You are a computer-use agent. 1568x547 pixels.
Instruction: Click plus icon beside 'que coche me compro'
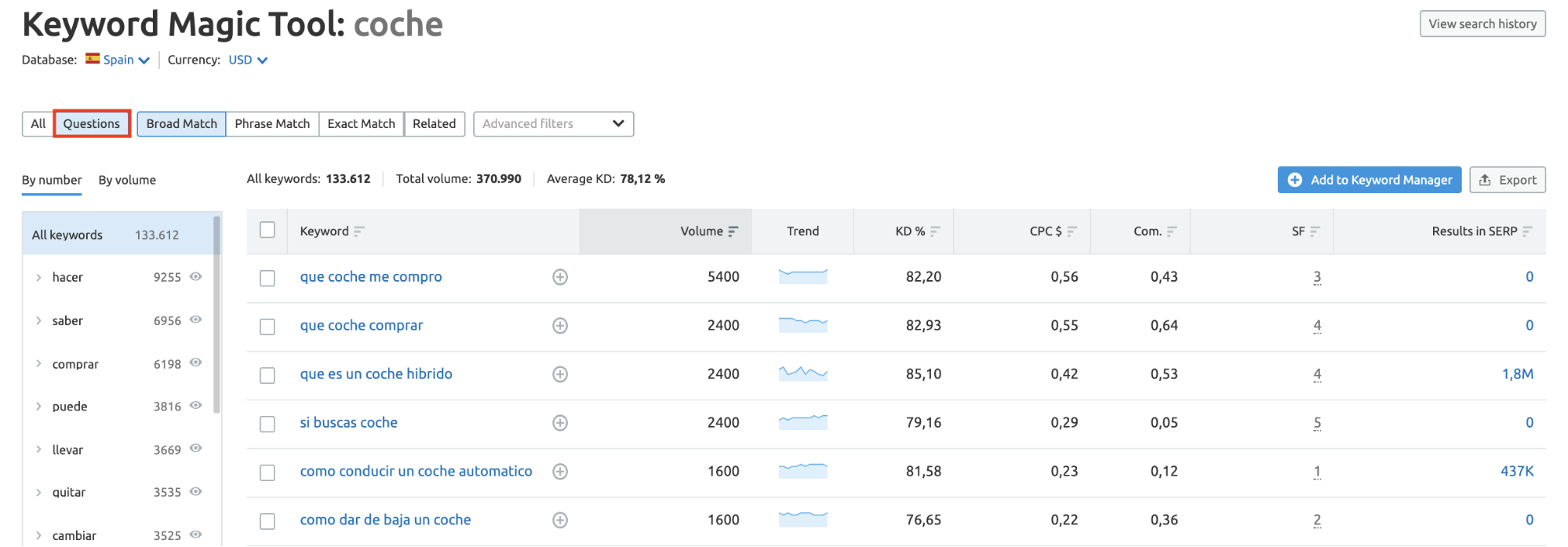click(x=559, y=277)
